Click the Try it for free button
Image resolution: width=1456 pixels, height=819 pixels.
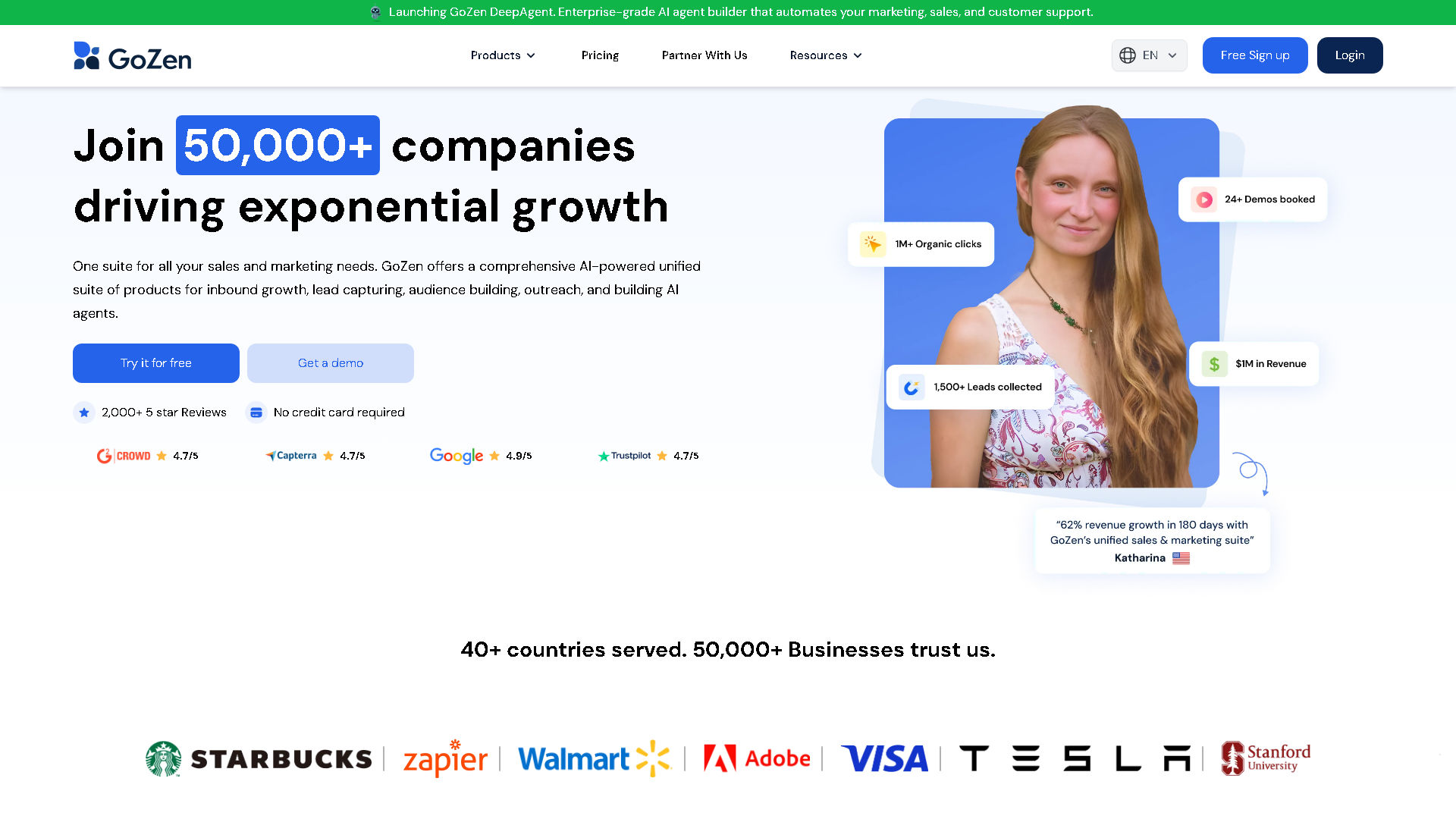point(156,363)
